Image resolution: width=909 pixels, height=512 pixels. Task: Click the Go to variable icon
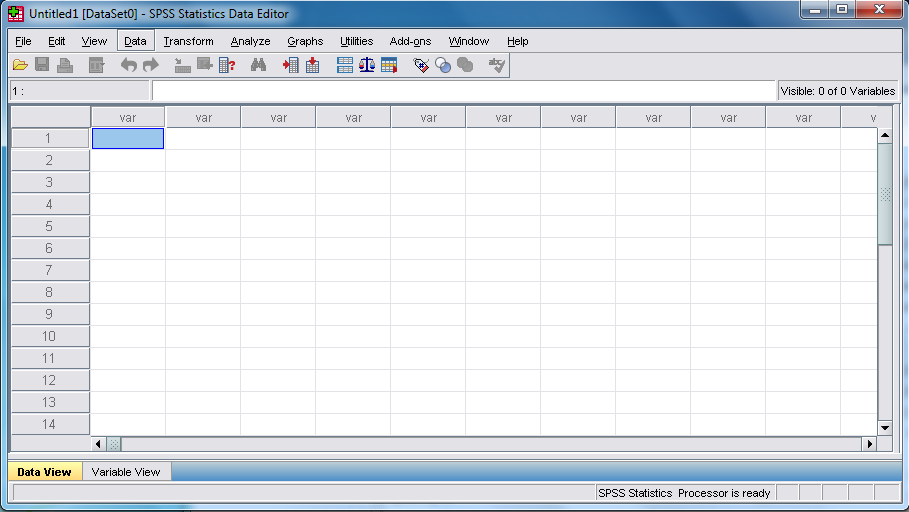[x=205, y=65]
